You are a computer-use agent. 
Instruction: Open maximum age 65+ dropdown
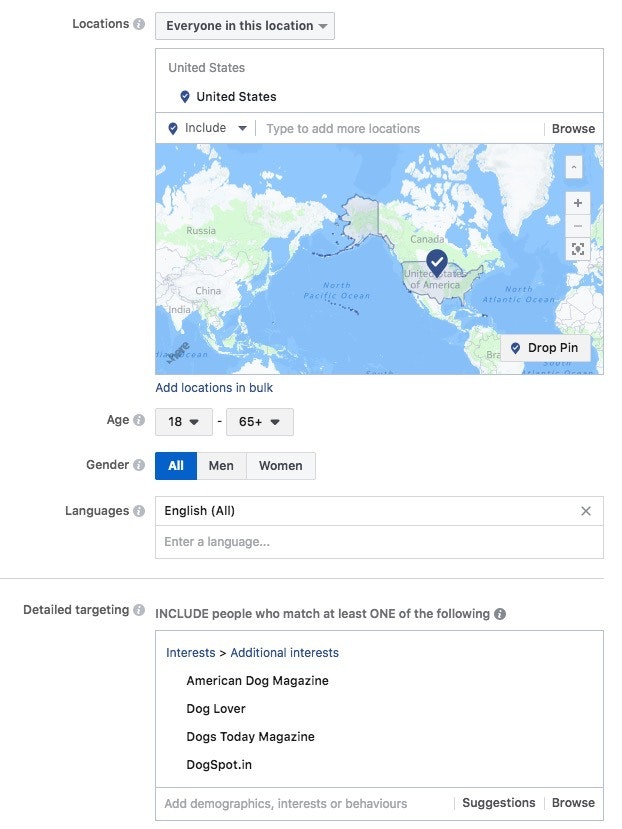pyautogui.click(x=260, y=422)
